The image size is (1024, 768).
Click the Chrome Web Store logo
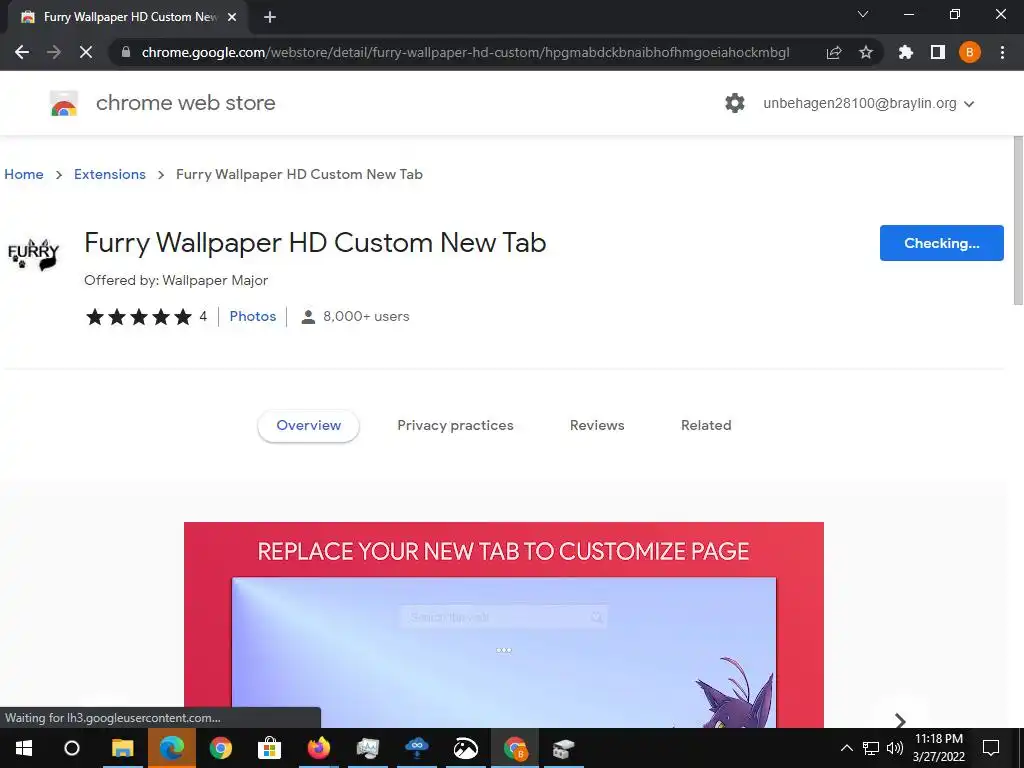64,103
